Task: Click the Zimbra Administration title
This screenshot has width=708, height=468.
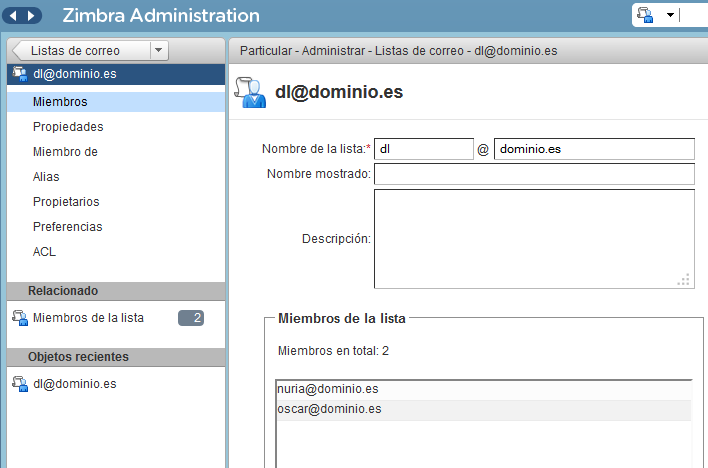Action: pyautogui.click(x=161, y=16)
